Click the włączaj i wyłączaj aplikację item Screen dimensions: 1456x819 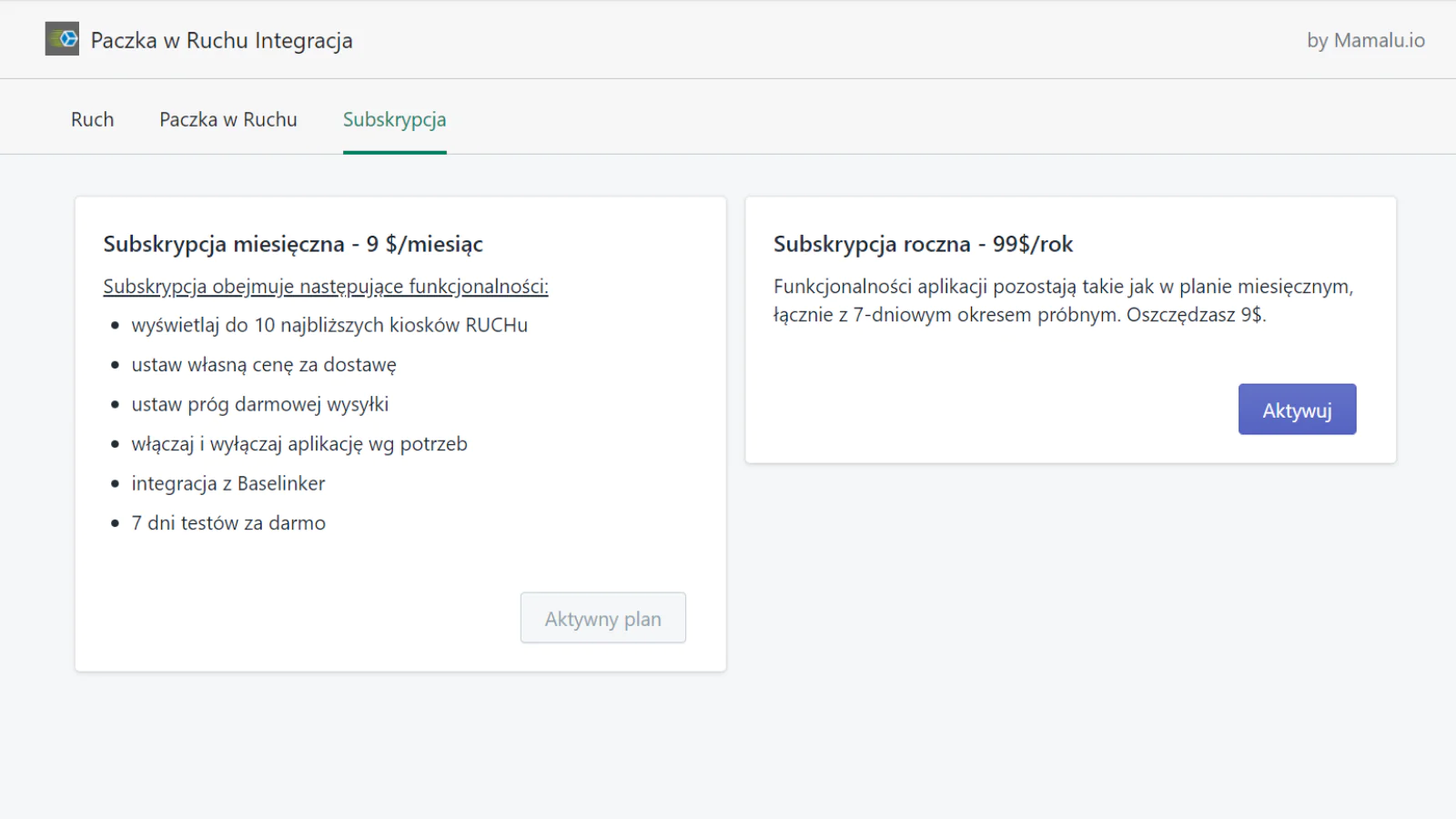[298, 444]
